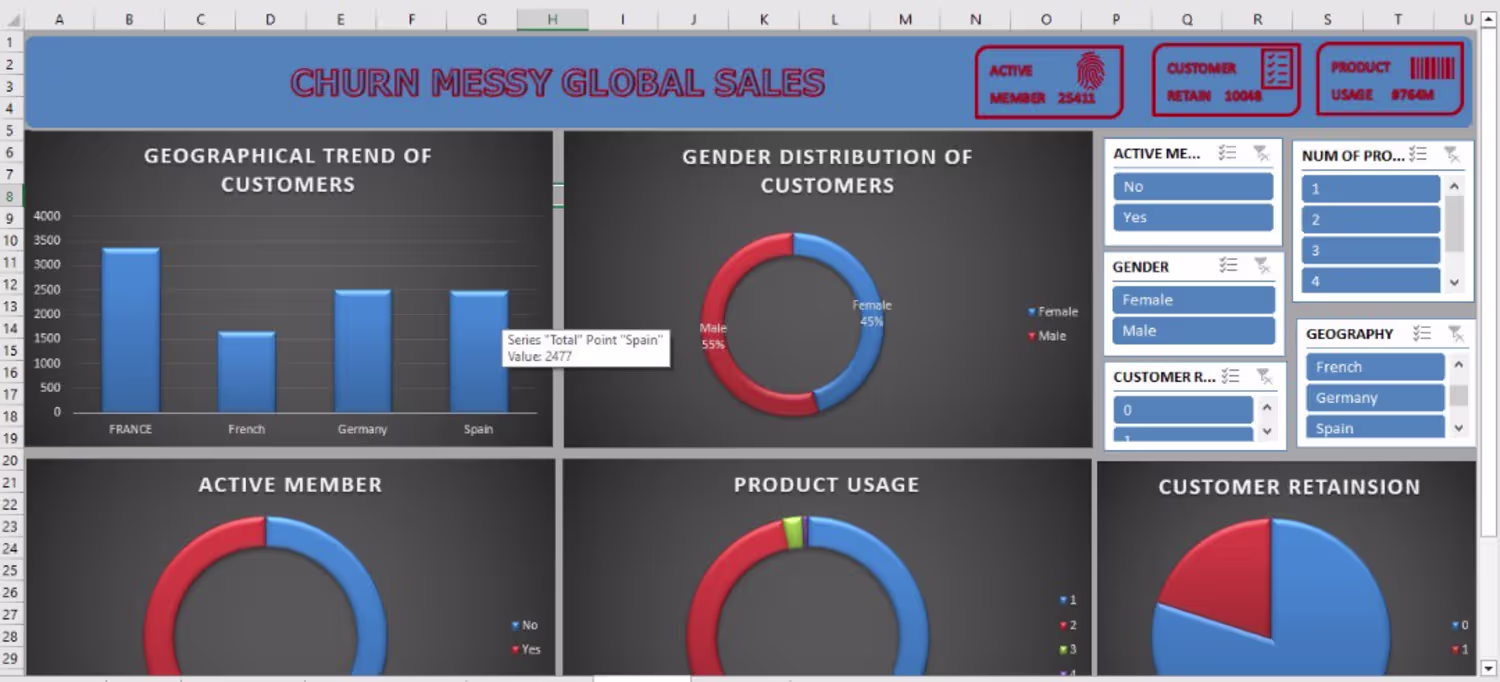Click the Gender Distribution of Customers chart title
The image size is (1500, 682).
[x=827, y=171]
